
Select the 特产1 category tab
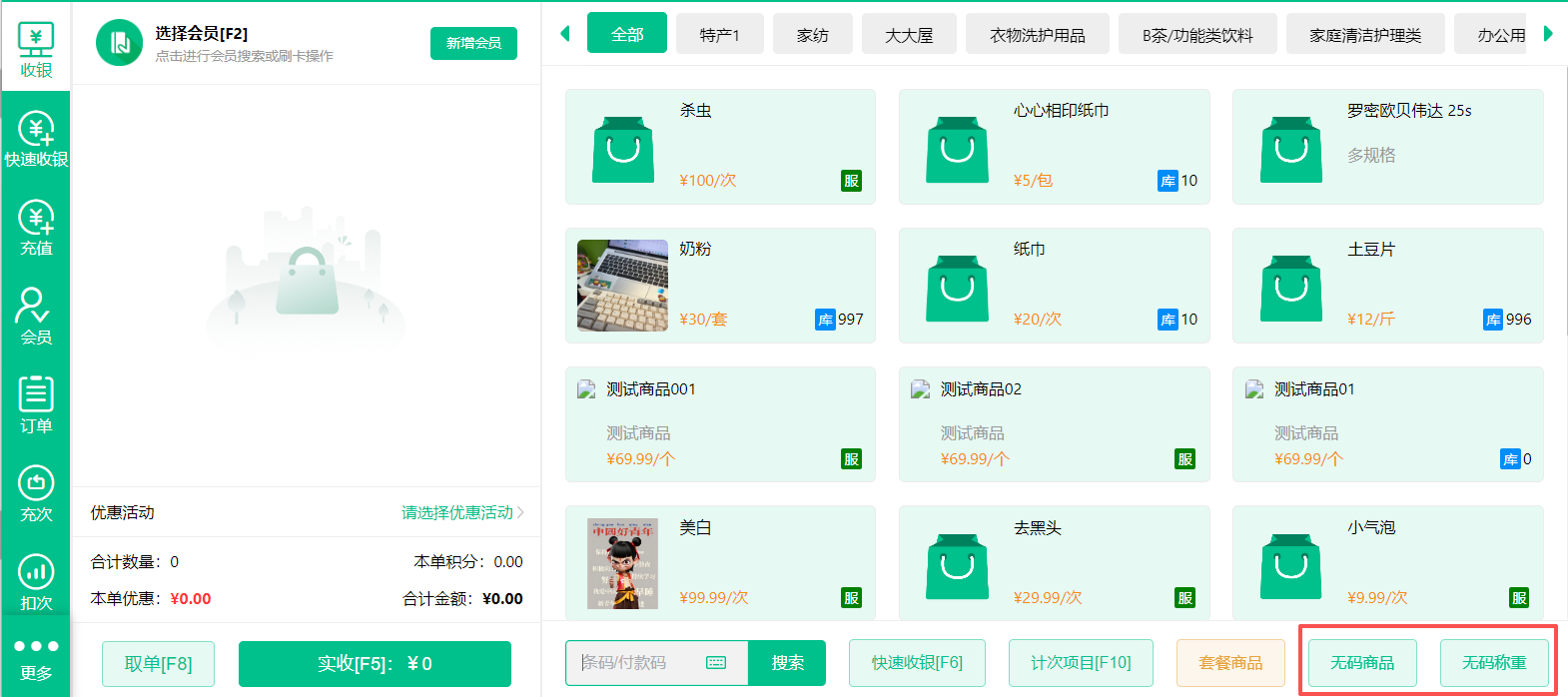[x=719, y=34]
